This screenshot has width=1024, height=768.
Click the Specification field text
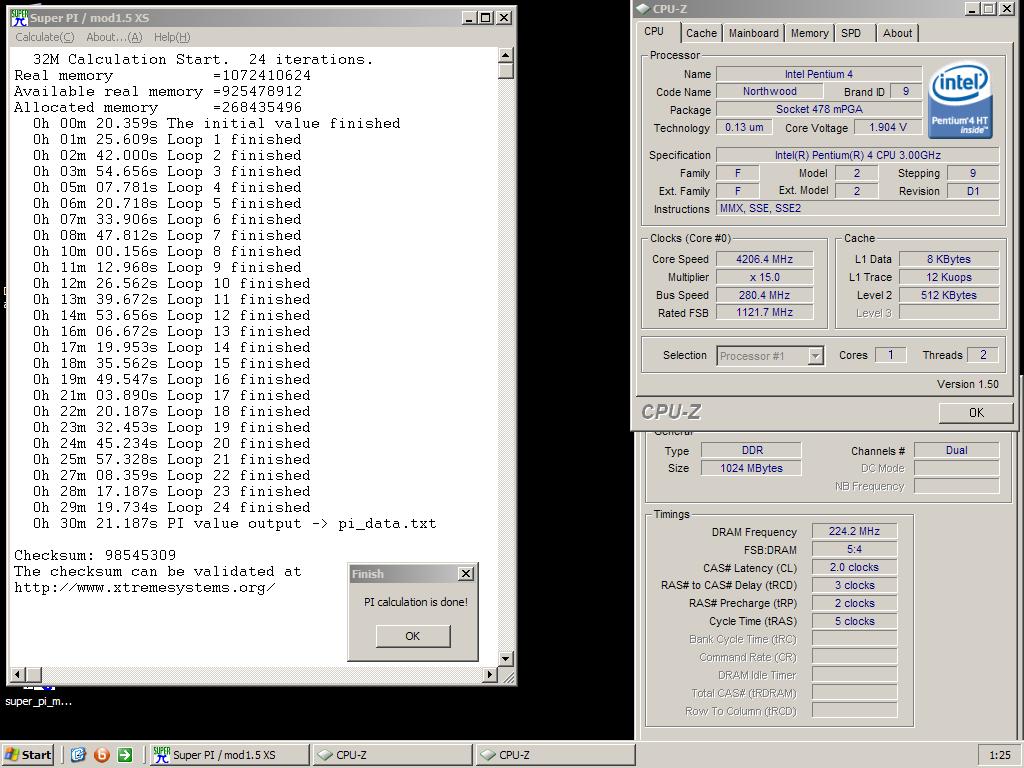[857, 155]
